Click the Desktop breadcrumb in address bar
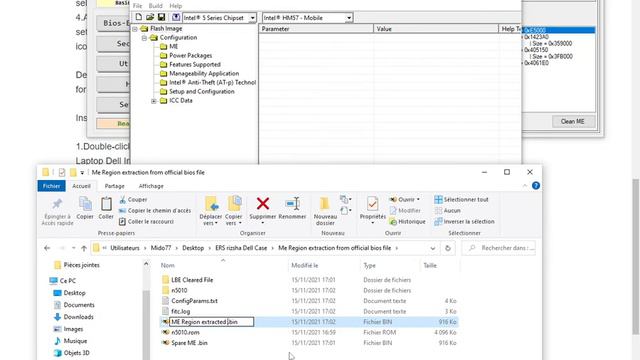The height and width of the screenshot is (360, 640). point(193,248)
